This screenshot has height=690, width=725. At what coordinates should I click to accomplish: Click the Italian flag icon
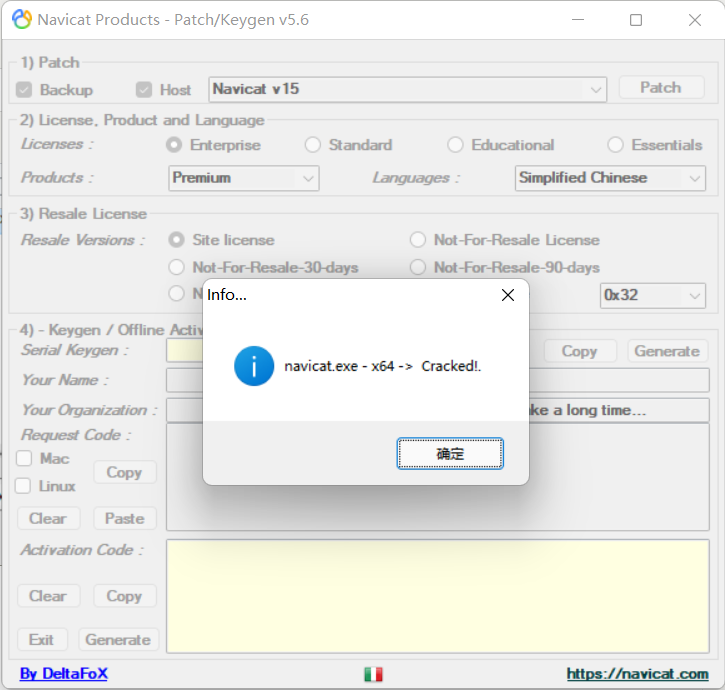pyautogui.click(x=373, y=674)
